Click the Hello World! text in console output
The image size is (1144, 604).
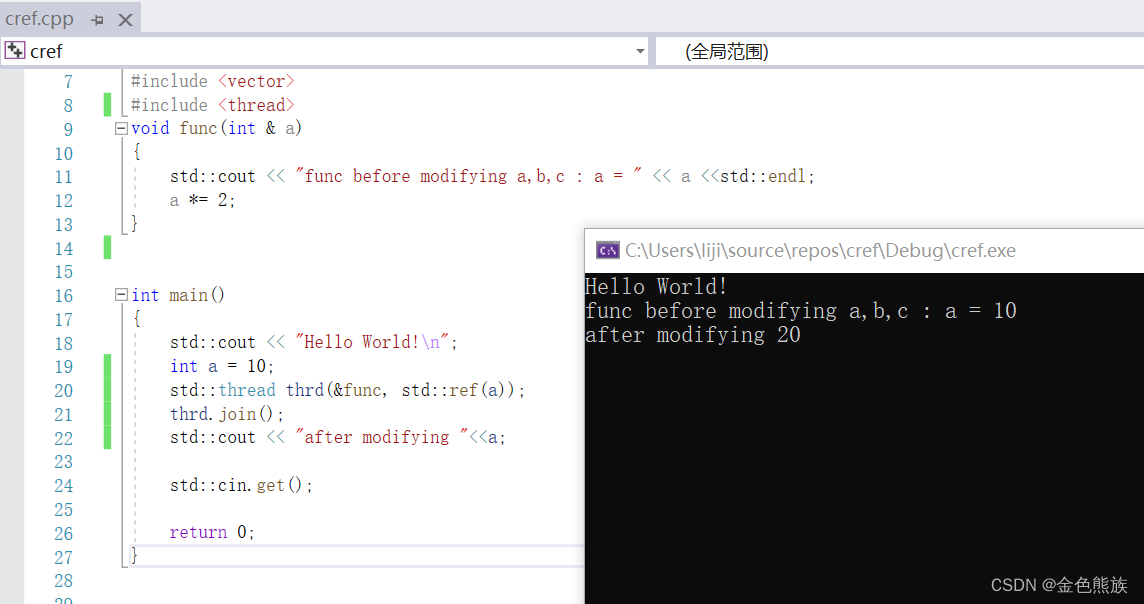(x=655, y=286)
